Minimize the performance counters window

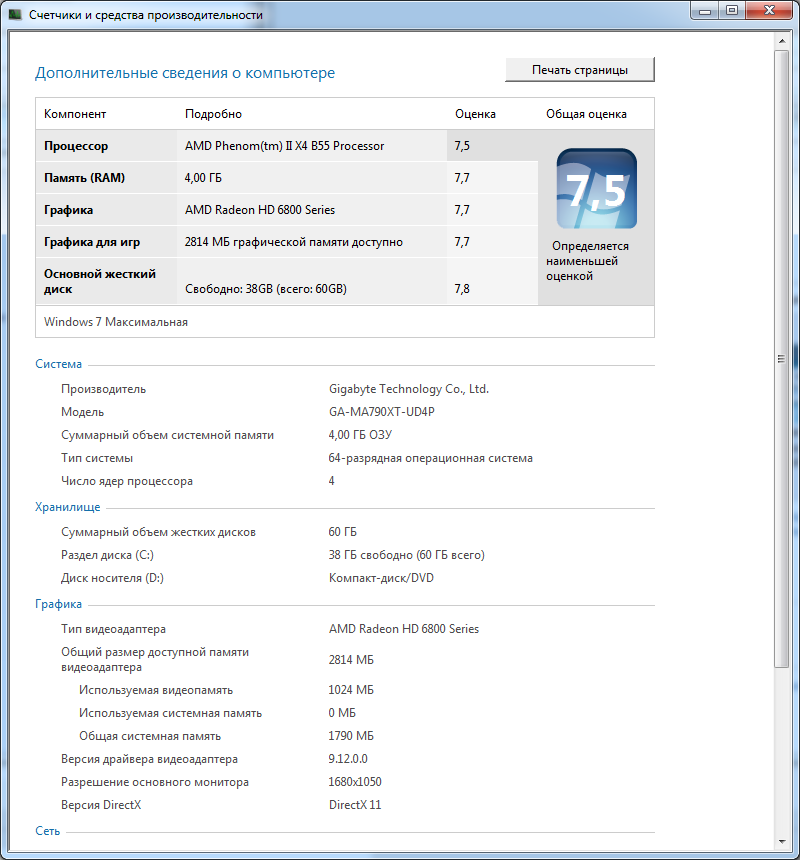coord(705,10)
